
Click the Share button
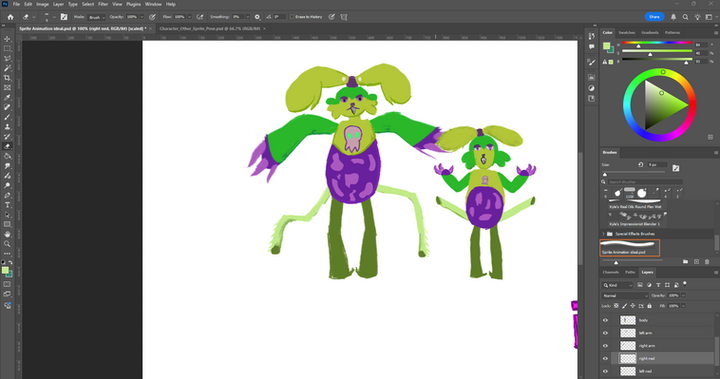click(x=654, y=17)
